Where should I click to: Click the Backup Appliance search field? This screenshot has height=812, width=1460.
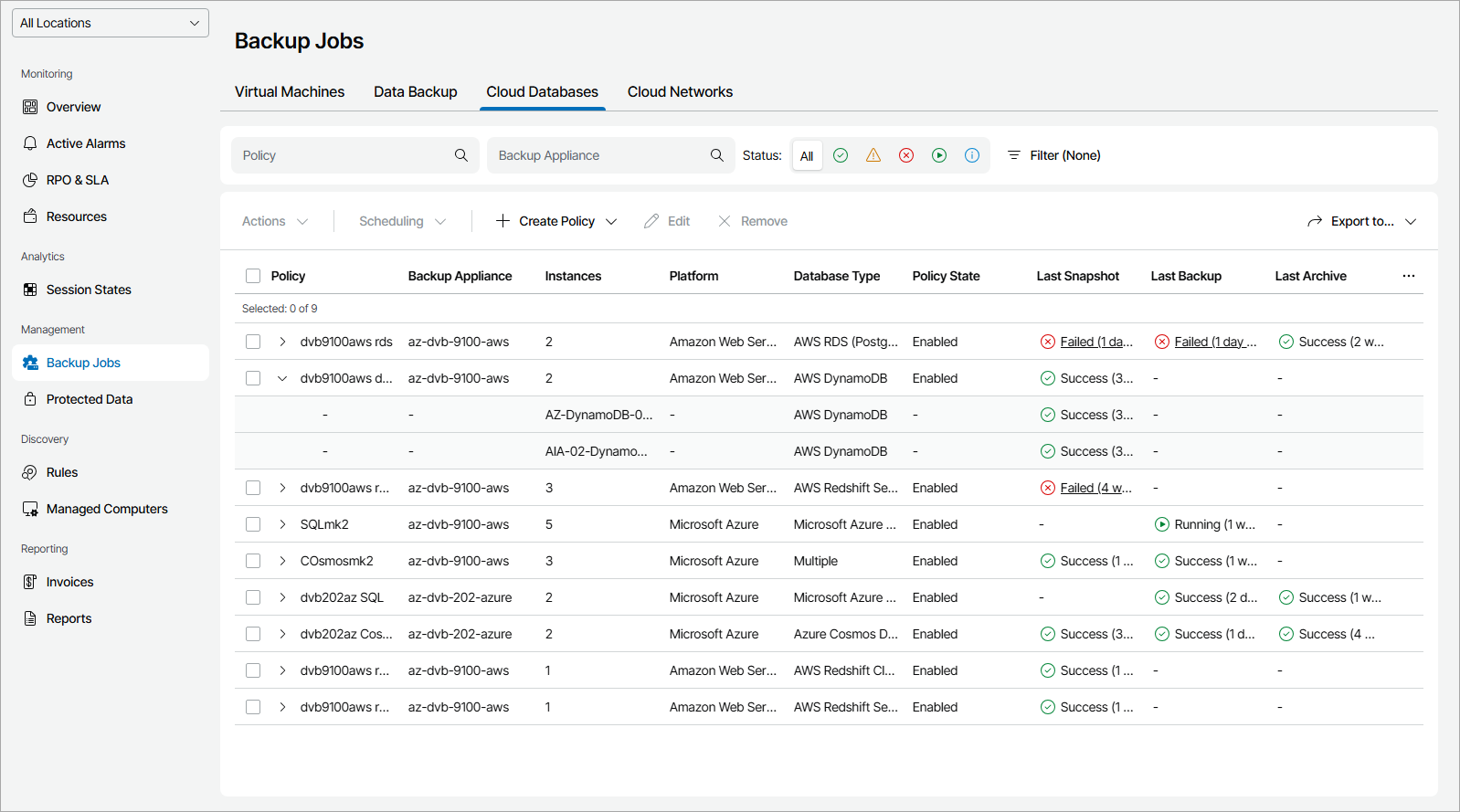(599, 155)
